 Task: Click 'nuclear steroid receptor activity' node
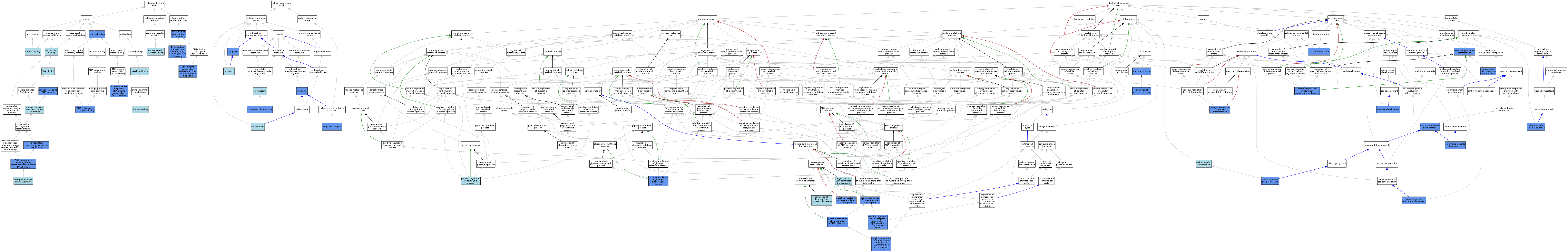pos(156,52)
